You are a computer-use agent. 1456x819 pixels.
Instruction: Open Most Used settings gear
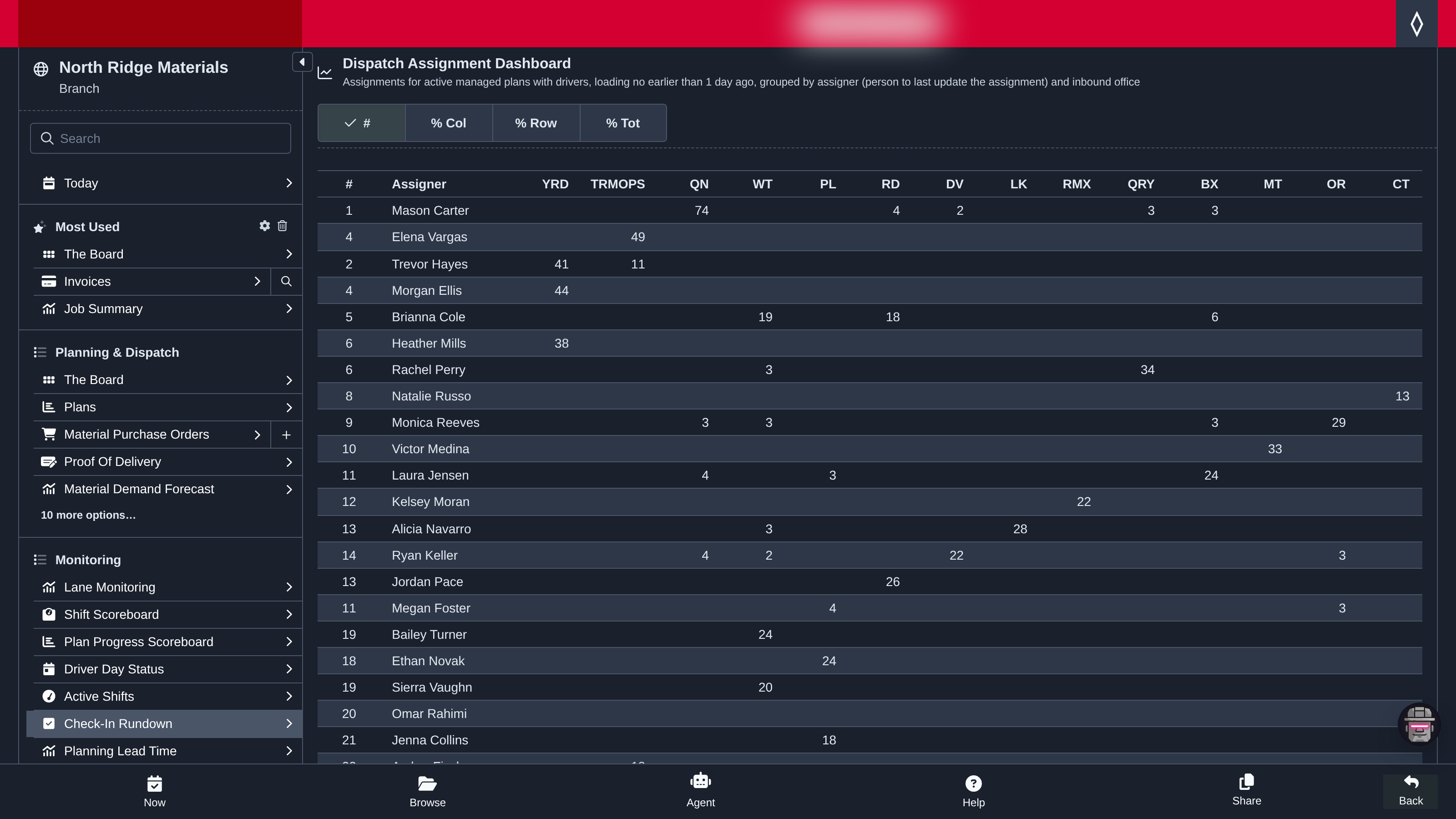264,226
